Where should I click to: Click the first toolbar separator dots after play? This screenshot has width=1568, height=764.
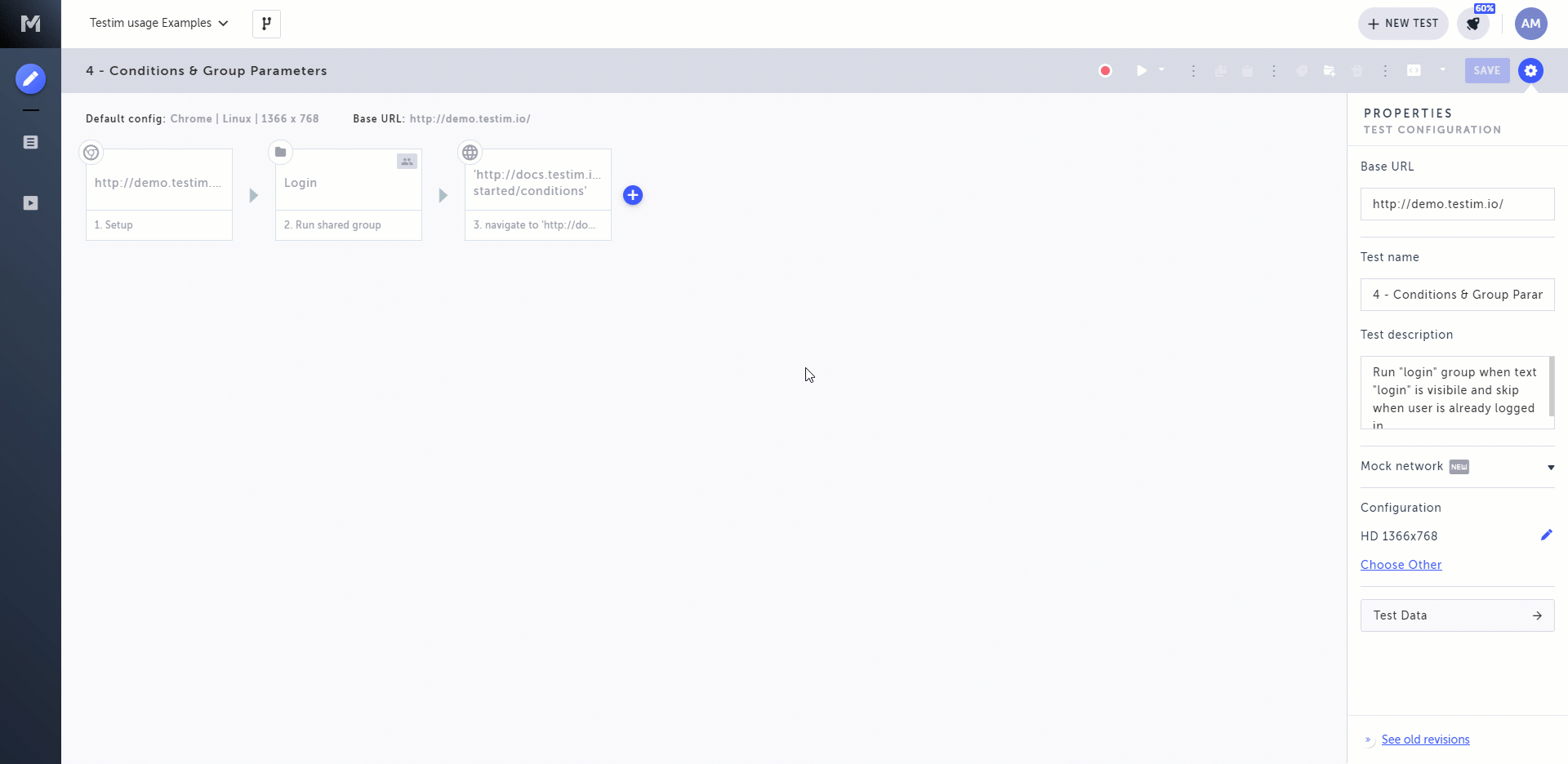1193,71
